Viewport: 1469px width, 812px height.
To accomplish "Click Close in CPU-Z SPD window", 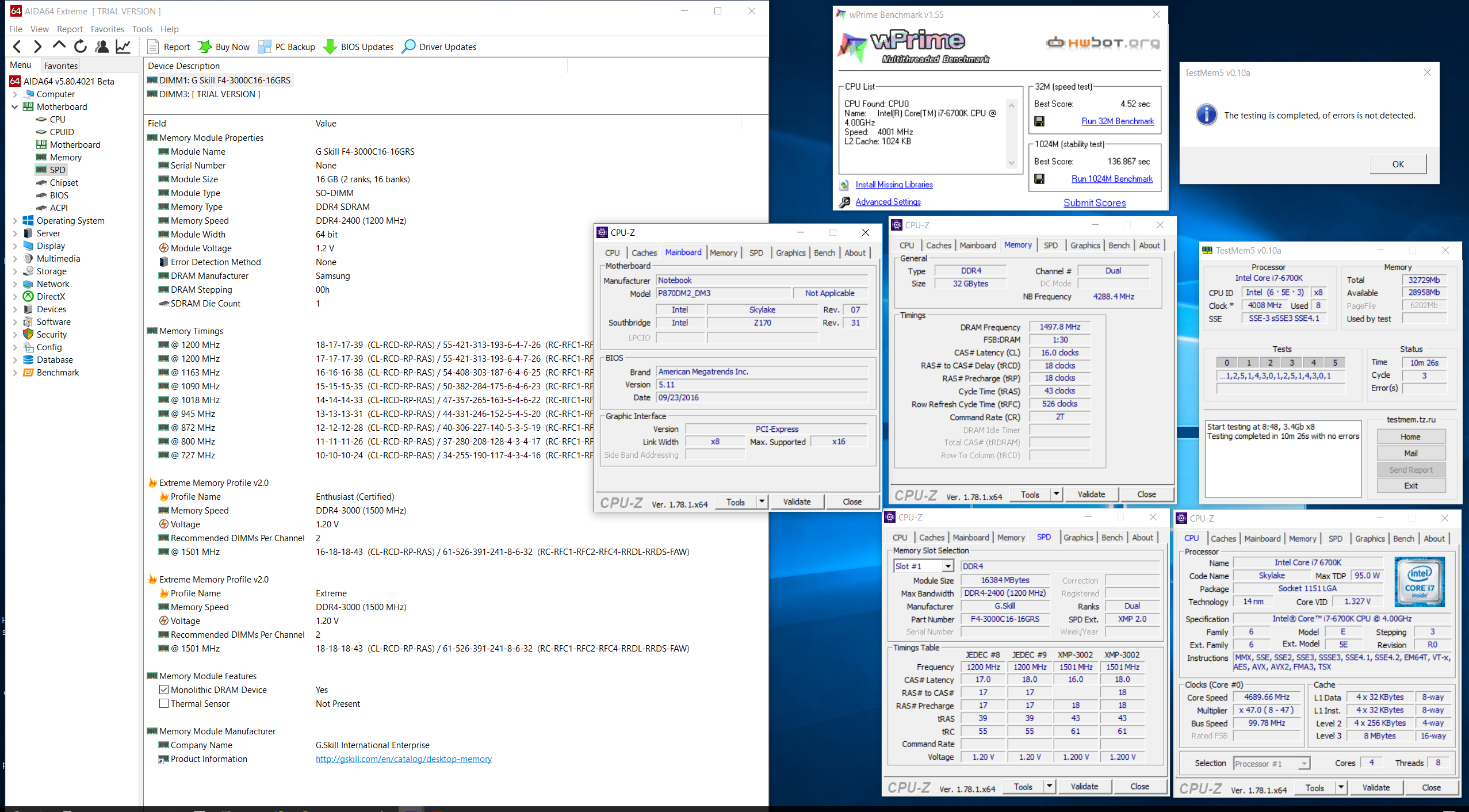I will 1139,787.
